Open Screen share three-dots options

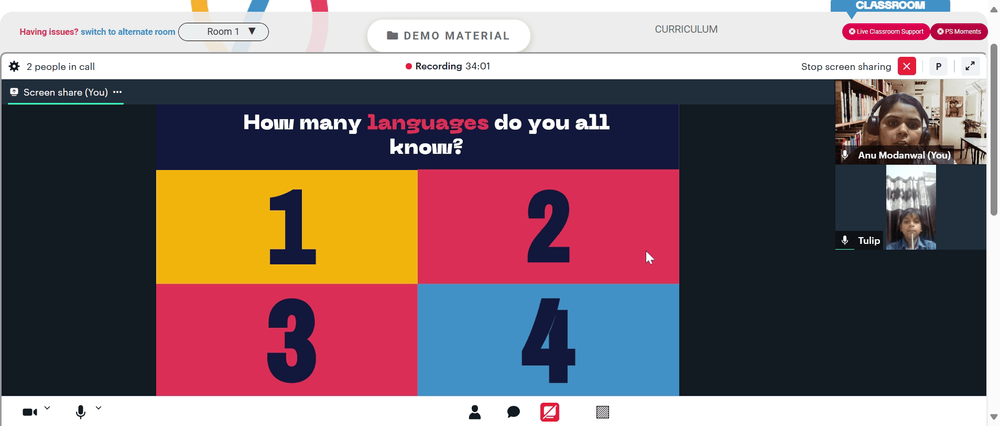(x=117, y=92)
